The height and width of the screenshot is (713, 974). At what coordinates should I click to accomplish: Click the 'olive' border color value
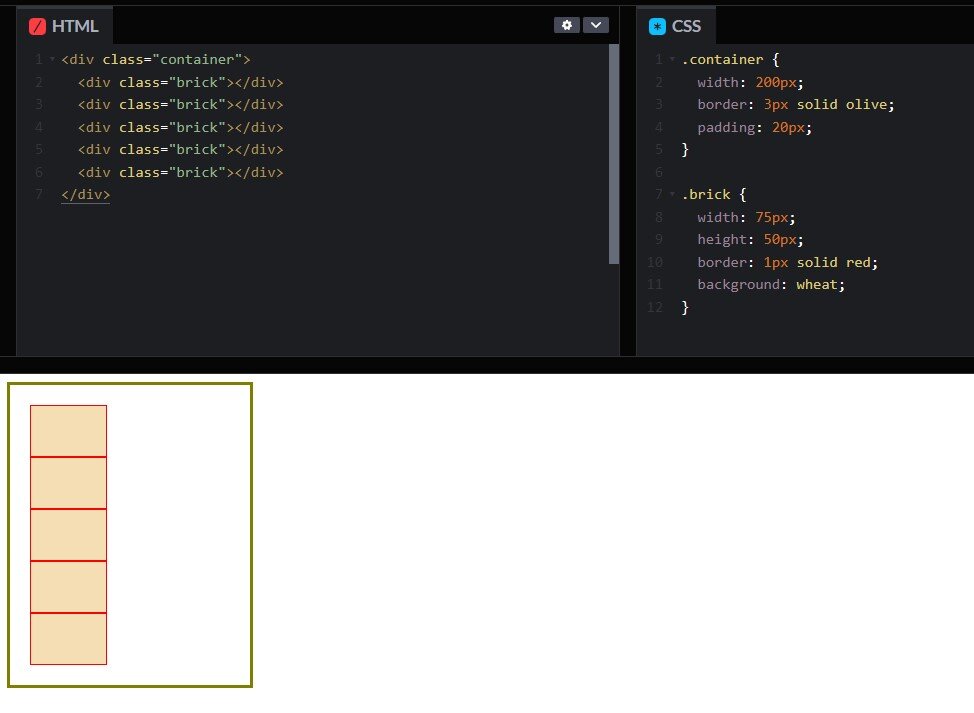point(866,104)
